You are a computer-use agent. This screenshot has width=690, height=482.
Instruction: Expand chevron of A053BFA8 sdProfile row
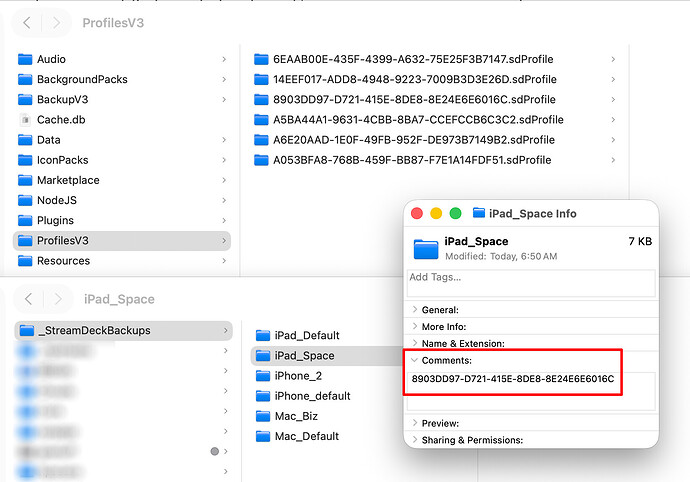pos(613,160)
